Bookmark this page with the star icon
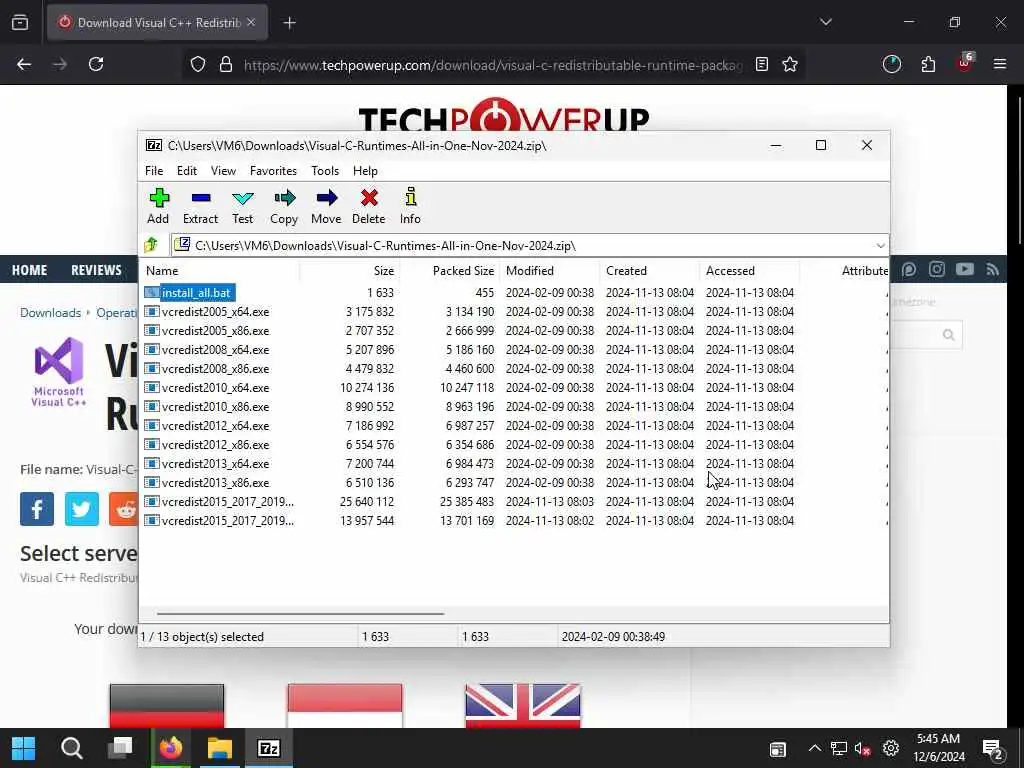 click(x=790, y=64)
